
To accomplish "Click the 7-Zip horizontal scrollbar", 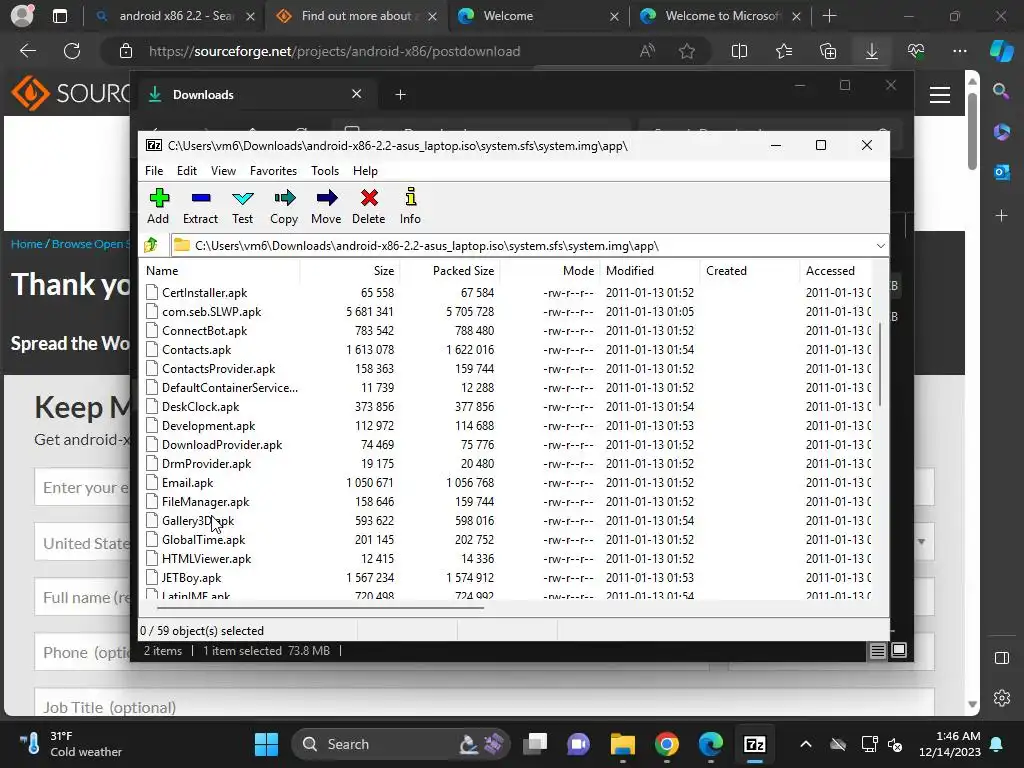I will pos(320,607).
